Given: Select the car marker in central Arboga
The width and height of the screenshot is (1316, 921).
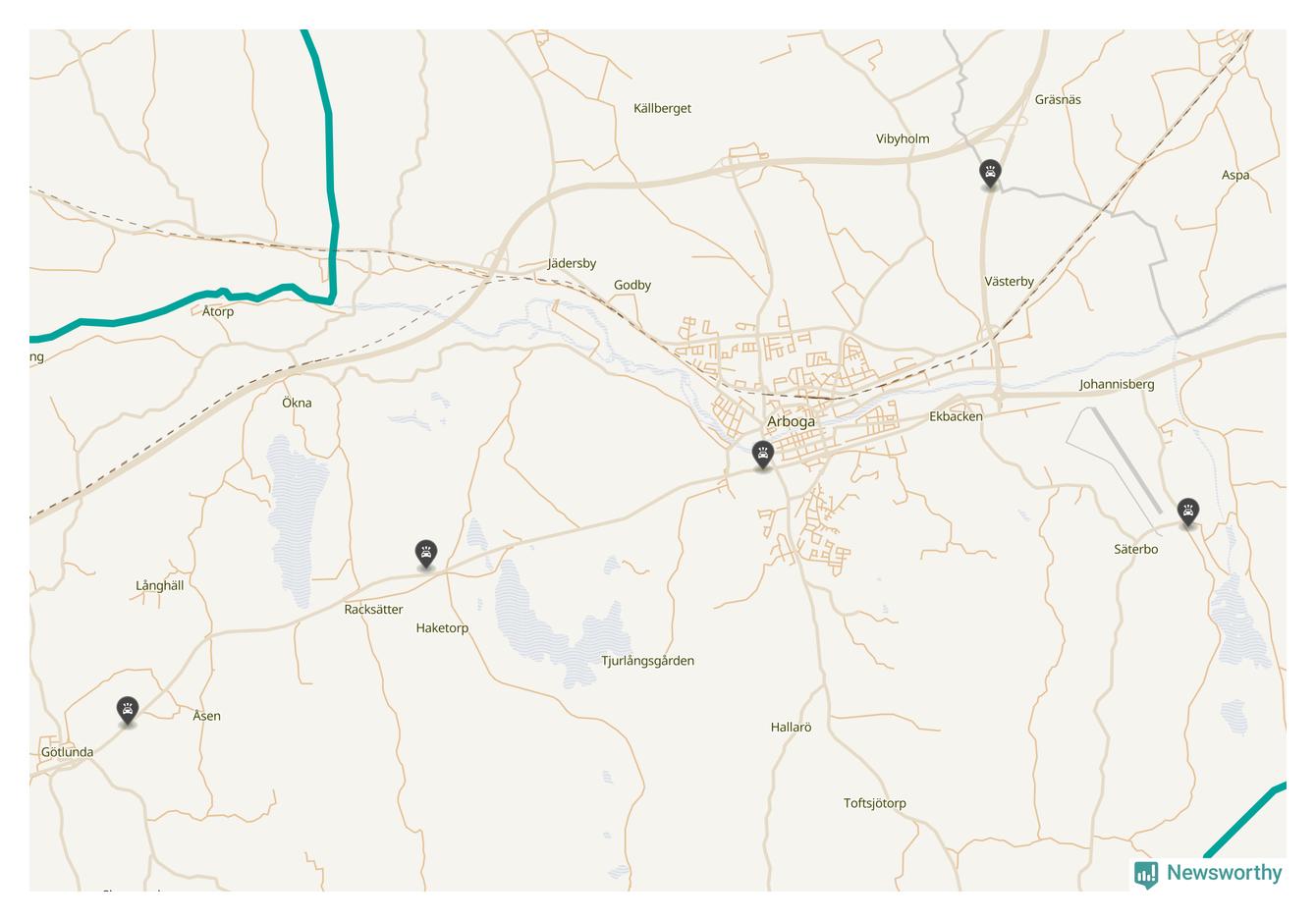Looking at the screenshot, I should (x=762, y=456).
